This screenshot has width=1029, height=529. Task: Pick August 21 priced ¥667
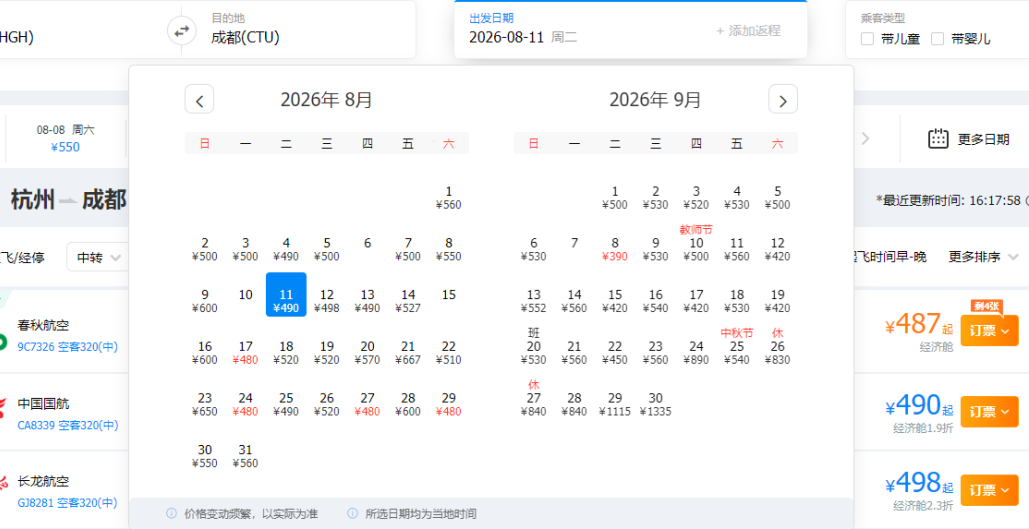pyautogui.click(x=408, y=352)
